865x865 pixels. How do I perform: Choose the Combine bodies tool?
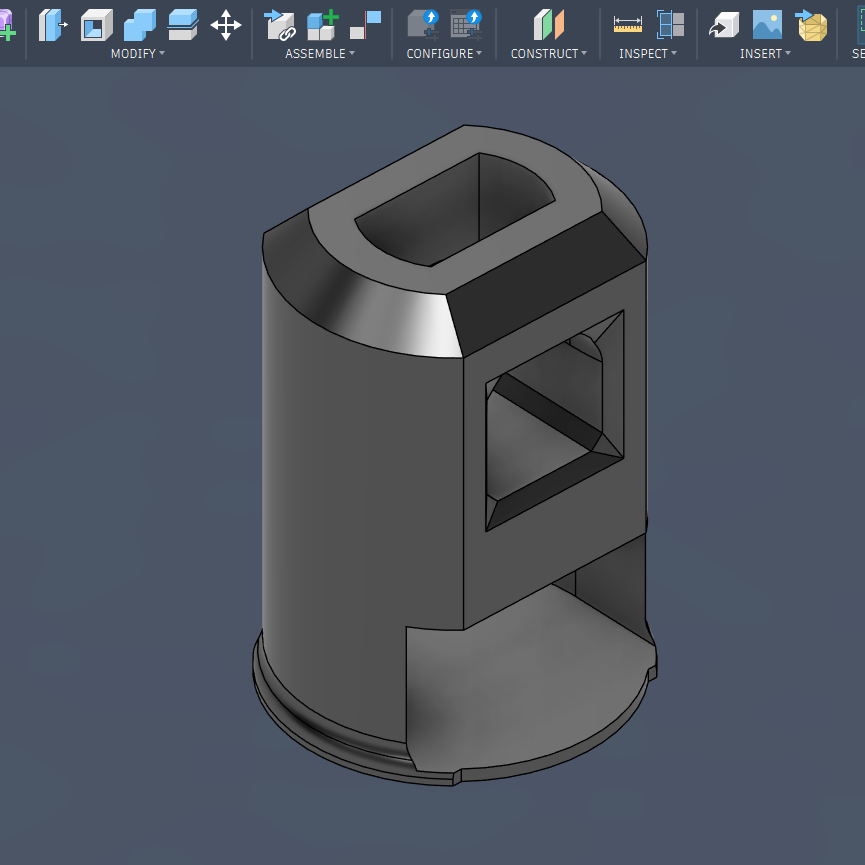pyautogui.click(x=140, y=24)
